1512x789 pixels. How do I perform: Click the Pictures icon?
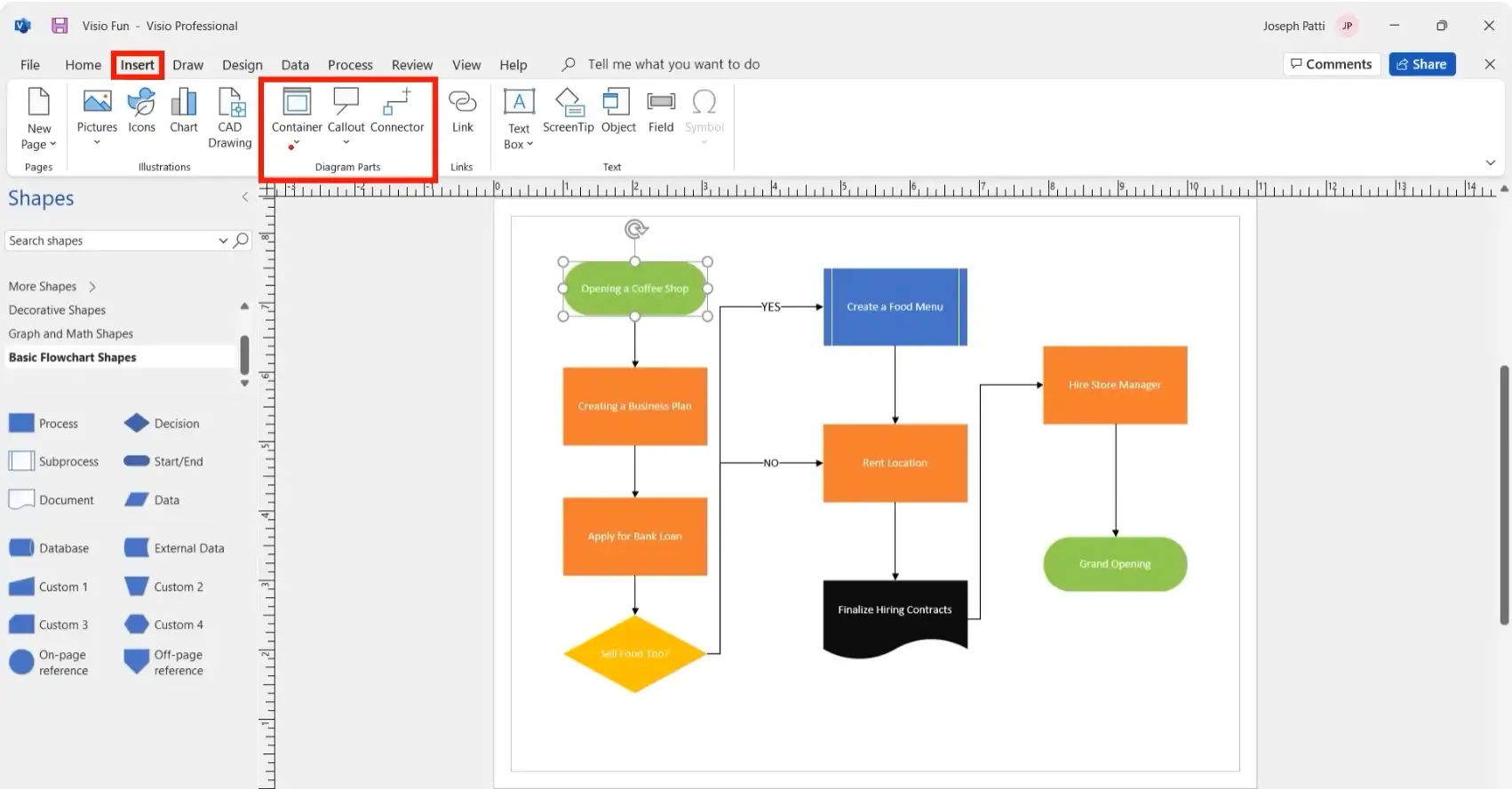[x=97, y=103]
